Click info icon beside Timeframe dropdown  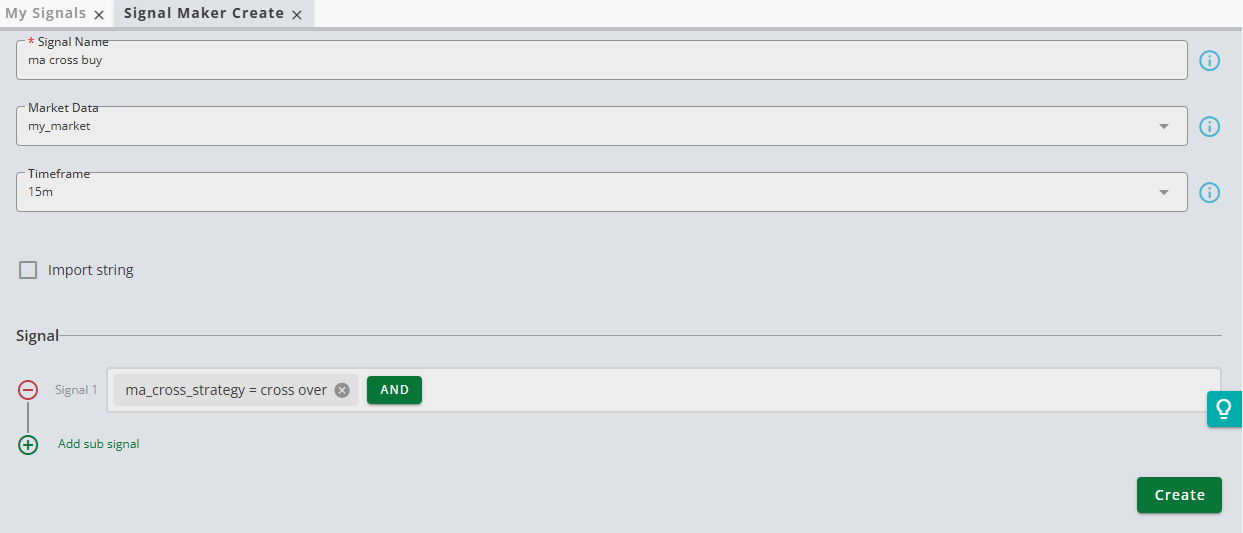coord(1209,193)
